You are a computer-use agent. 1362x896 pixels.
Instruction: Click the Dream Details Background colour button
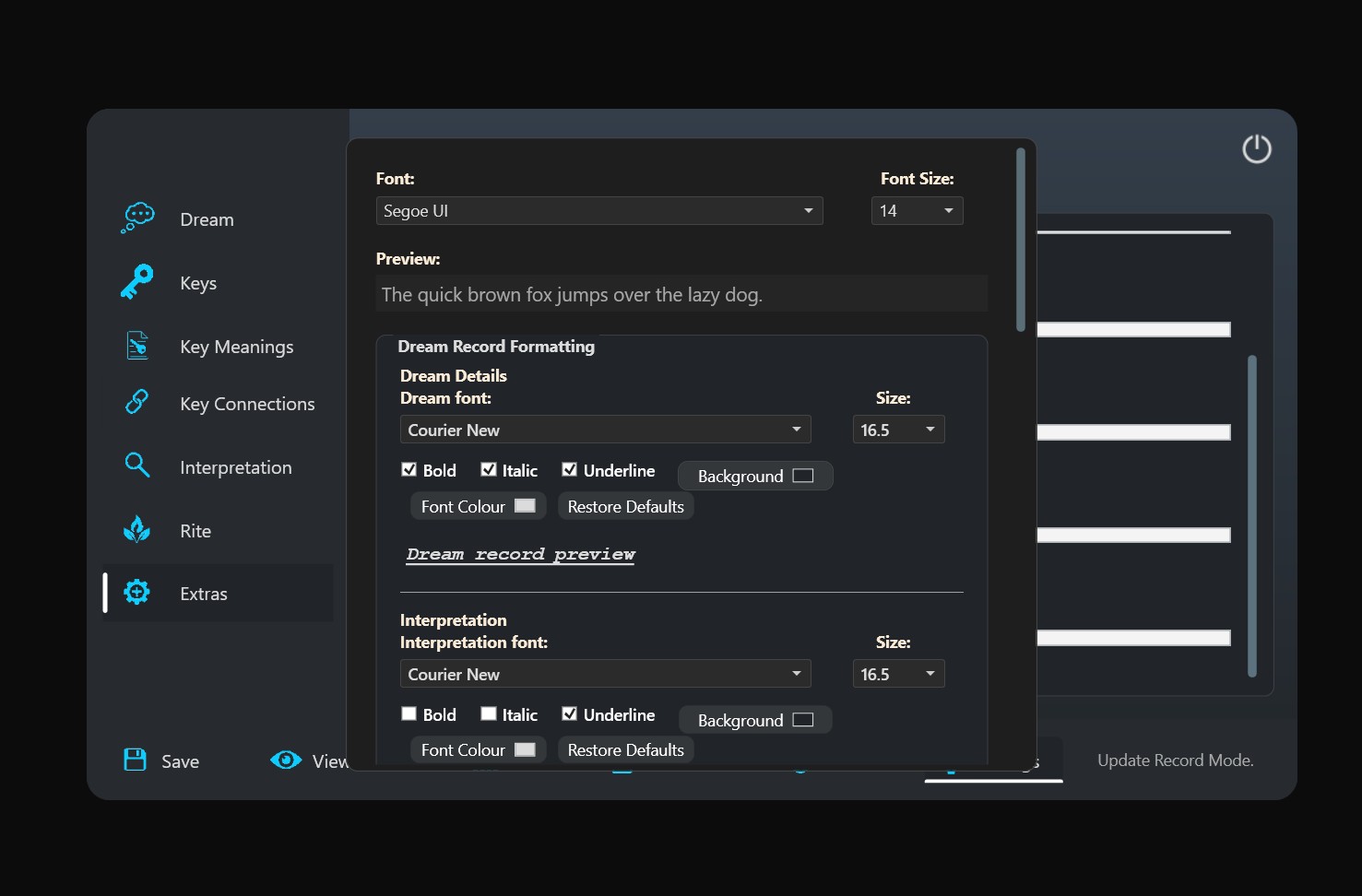[755, 476]
